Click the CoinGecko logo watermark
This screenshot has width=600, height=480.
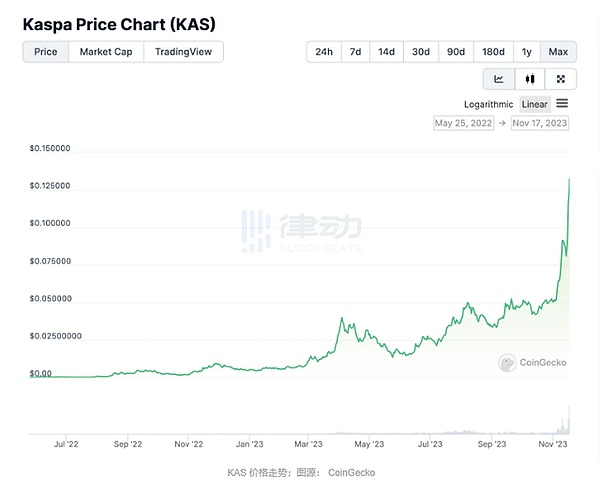[533, 362]
